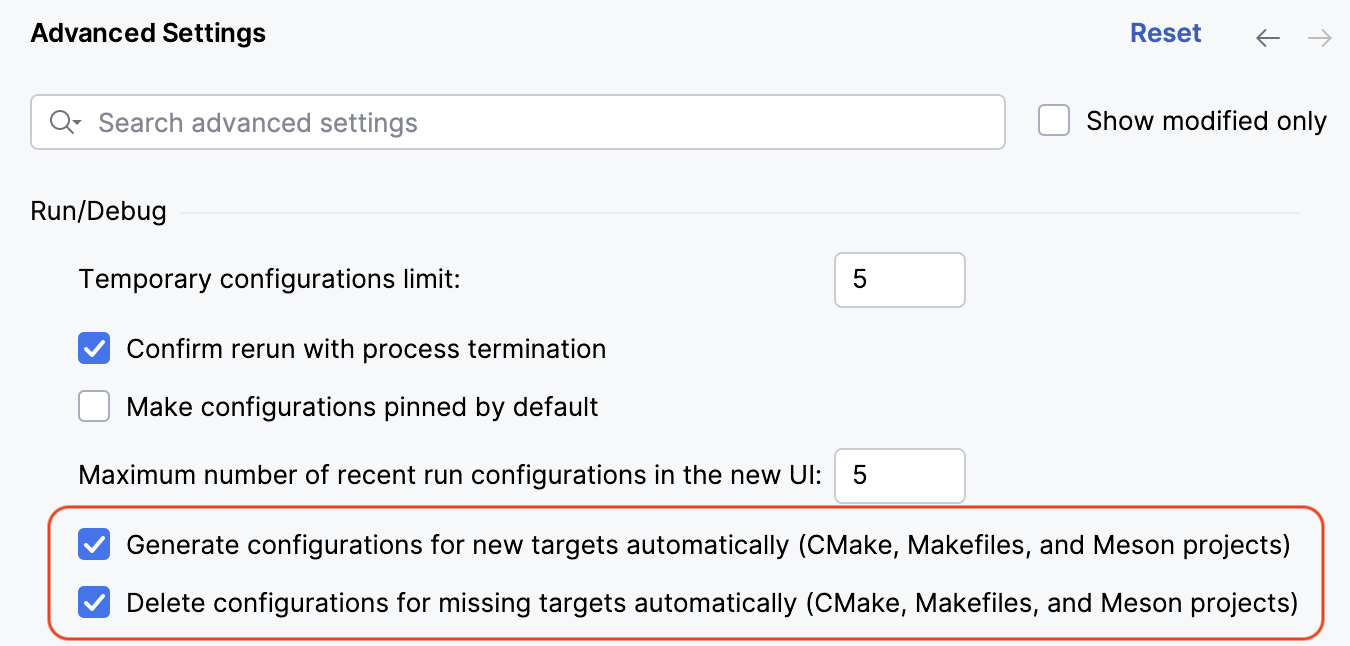1350x646 pixels.
Task: Click the forward navigation arrow
Action: tap(1319, 38)
